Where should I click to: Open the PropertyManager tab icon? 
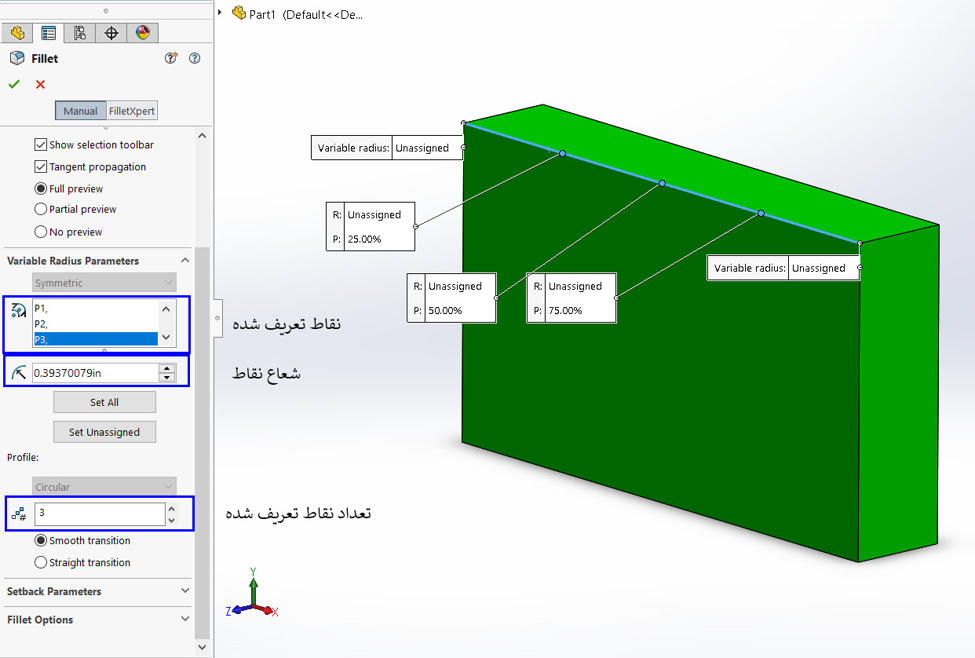(48, 33)
